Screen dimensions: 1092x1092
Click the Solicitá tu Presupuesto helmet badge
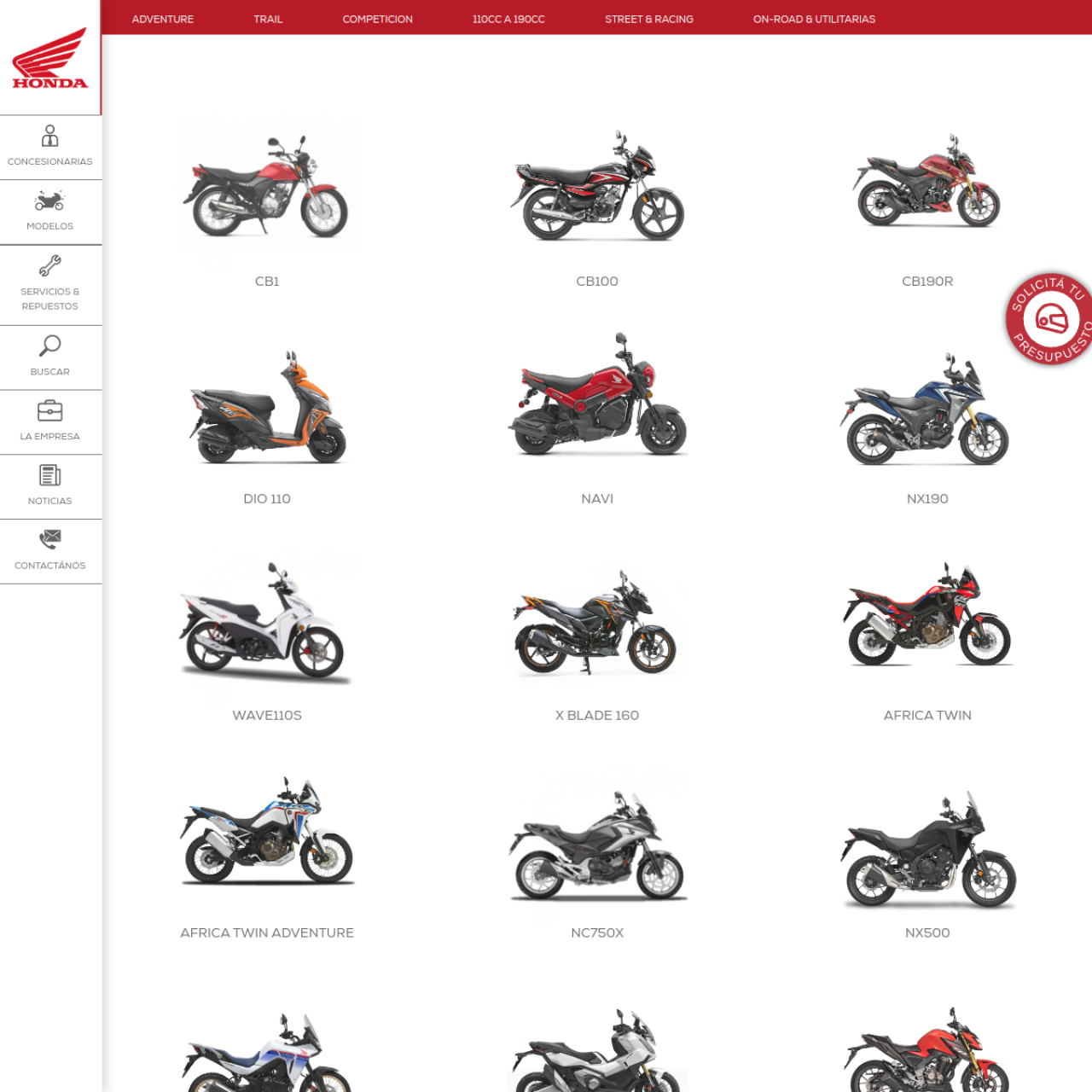[1049, 319]
